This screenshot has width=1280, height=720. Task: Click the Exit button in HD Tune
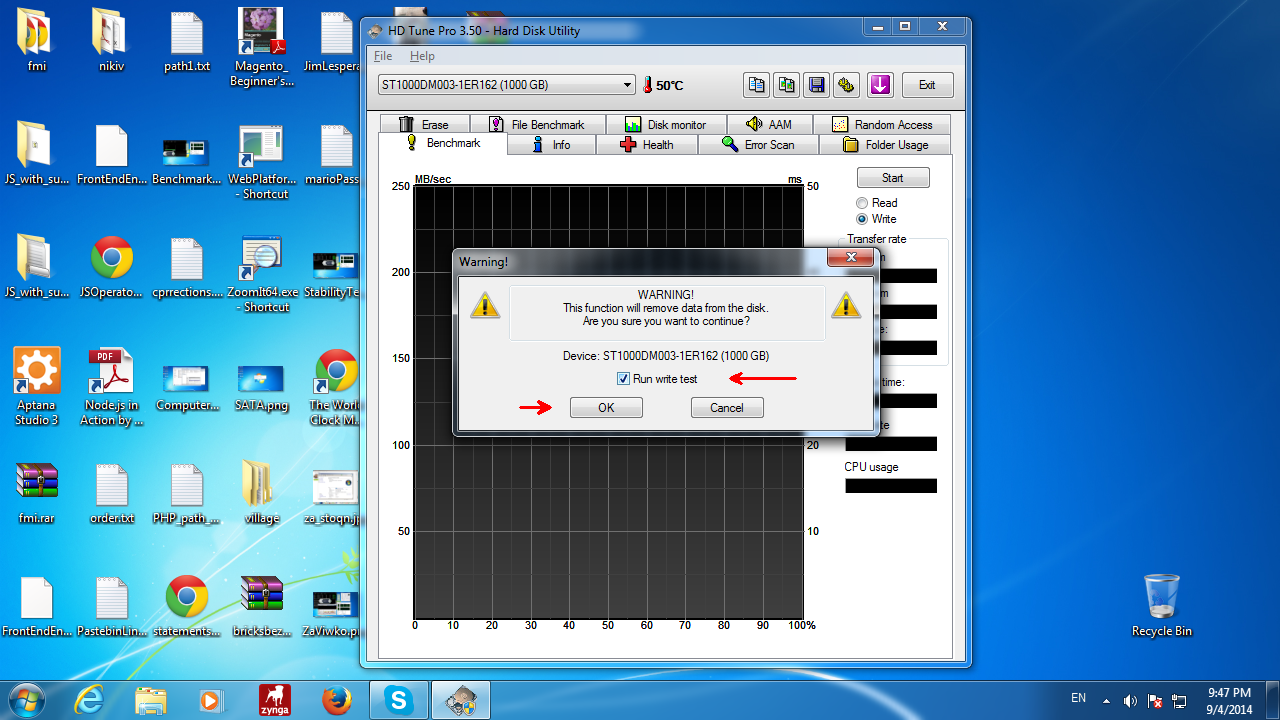pos(927,85)
